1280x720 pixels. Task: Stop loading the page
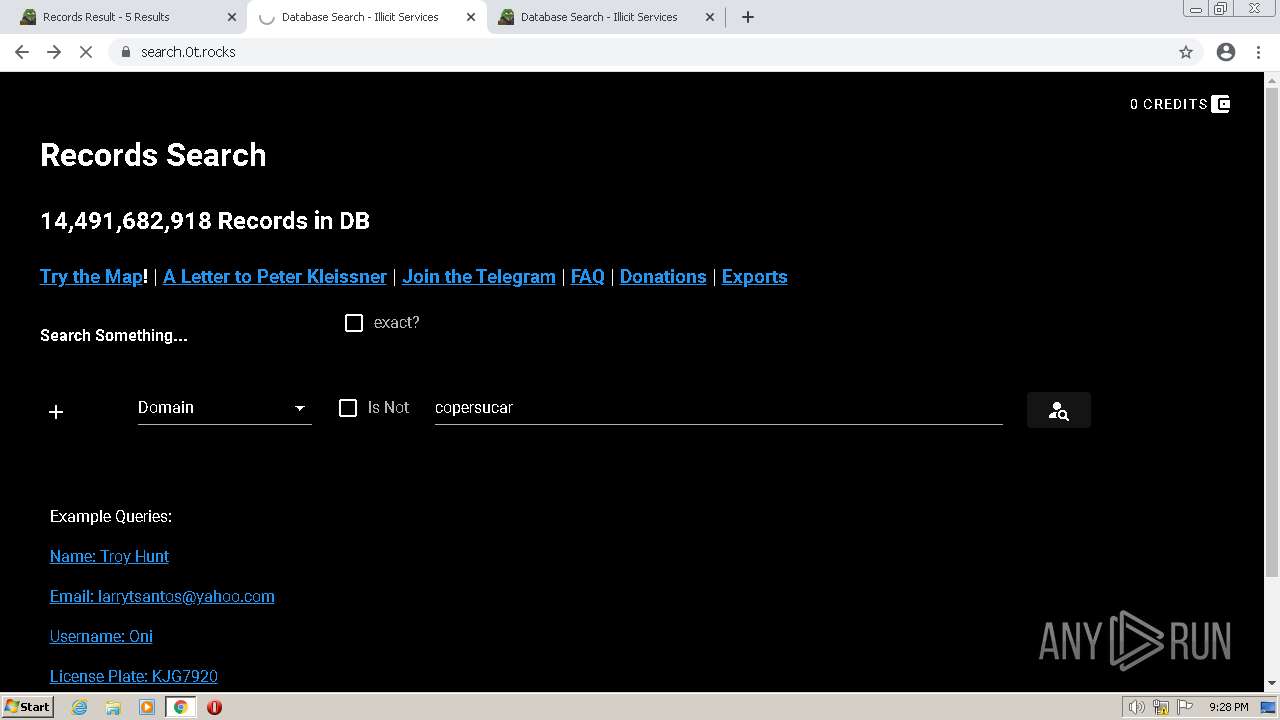pyautogui.click(x=86, y=52)
